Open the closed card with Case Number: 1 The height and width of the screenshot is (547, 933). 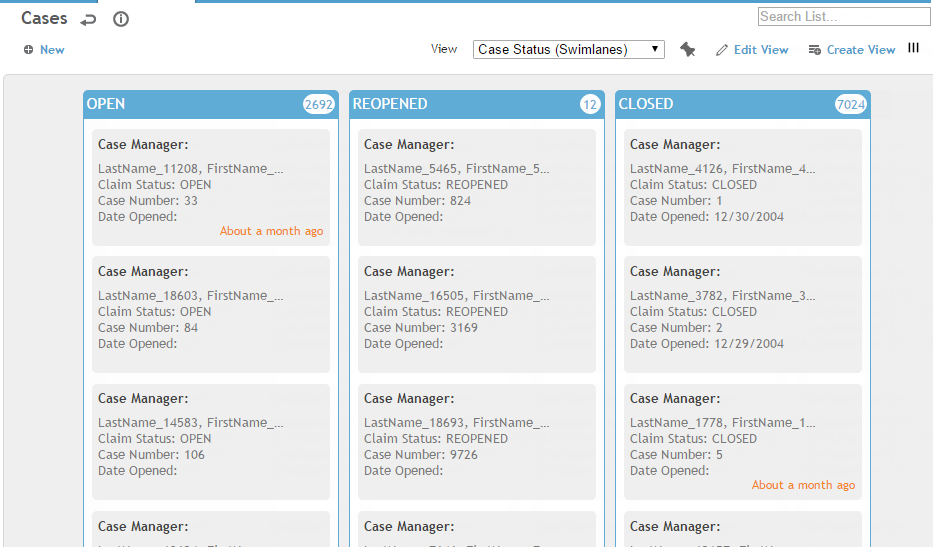[743, 187]
